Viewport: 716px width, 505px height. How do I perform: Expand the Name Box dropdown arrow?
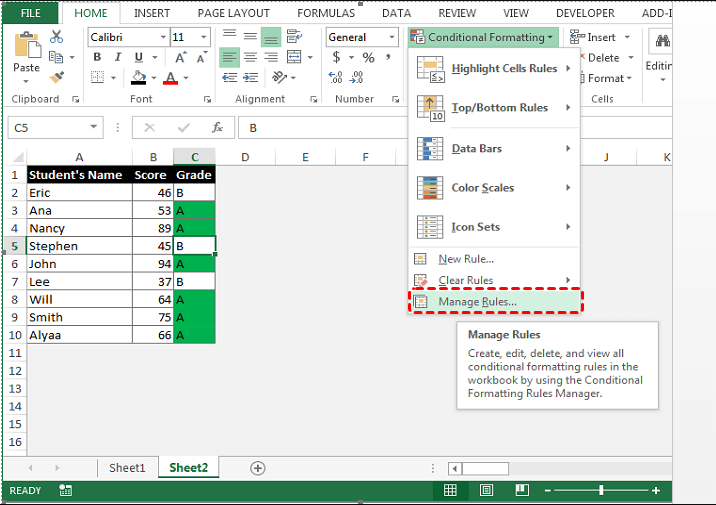point(94,128)
